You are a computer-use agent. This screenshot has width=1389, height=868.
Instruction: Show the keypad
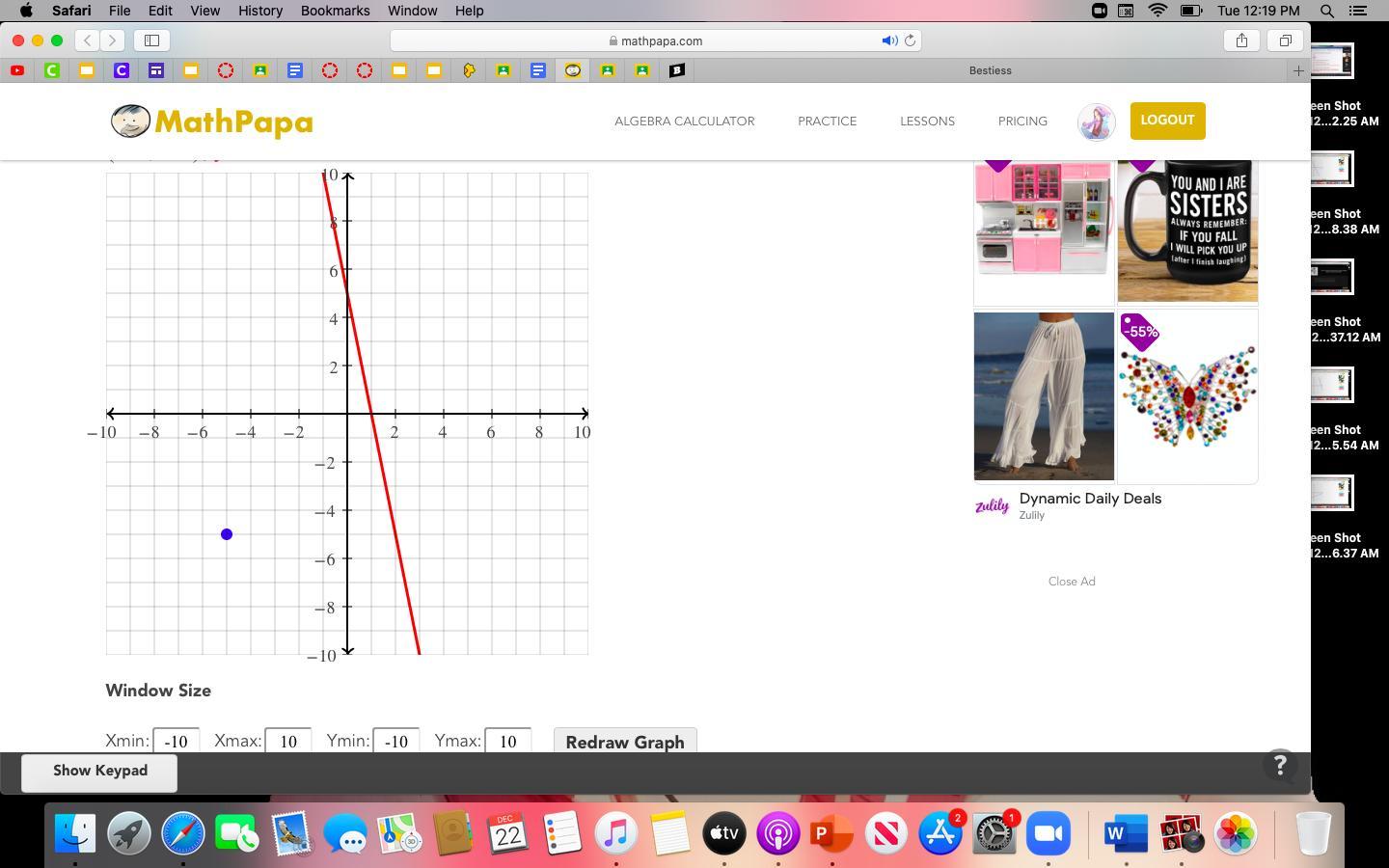coord(99,771)
